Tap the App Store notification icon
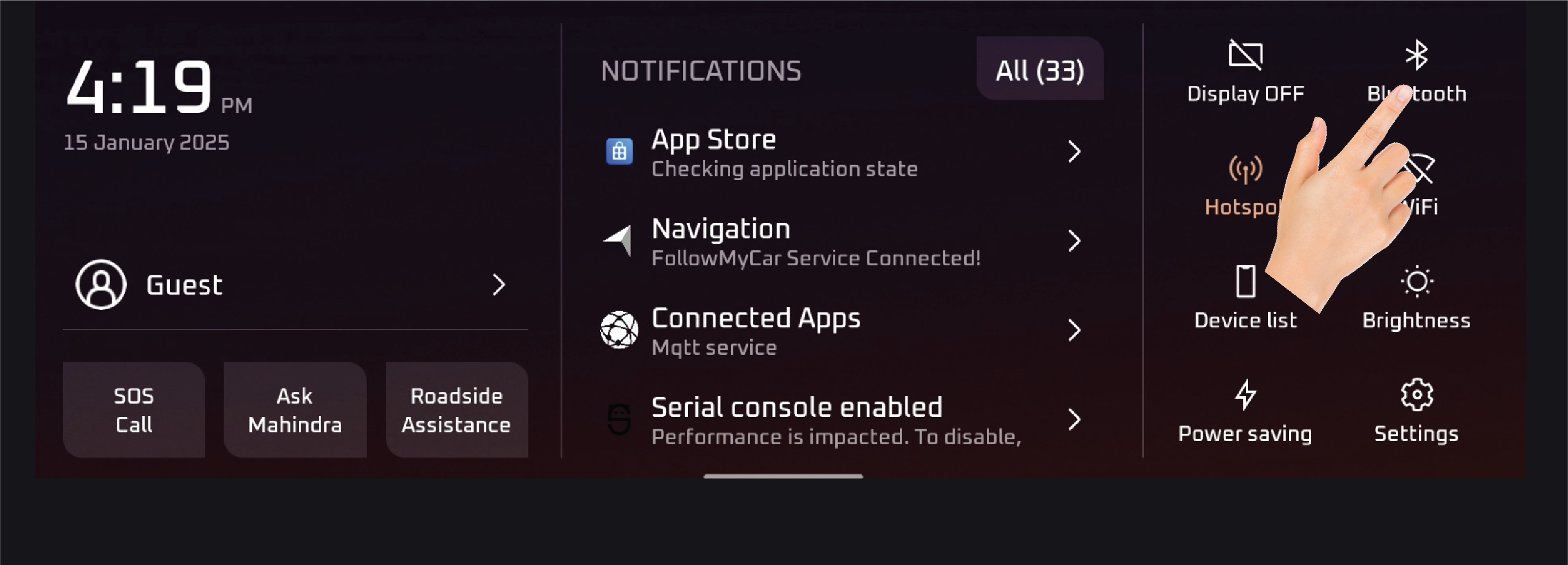The height and width of the screenshot is (565, 1568). tap(619, 151)
